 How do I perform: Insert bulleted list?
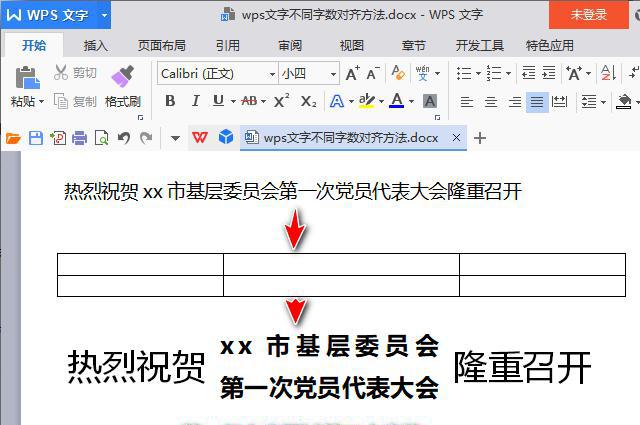(464, 73)
